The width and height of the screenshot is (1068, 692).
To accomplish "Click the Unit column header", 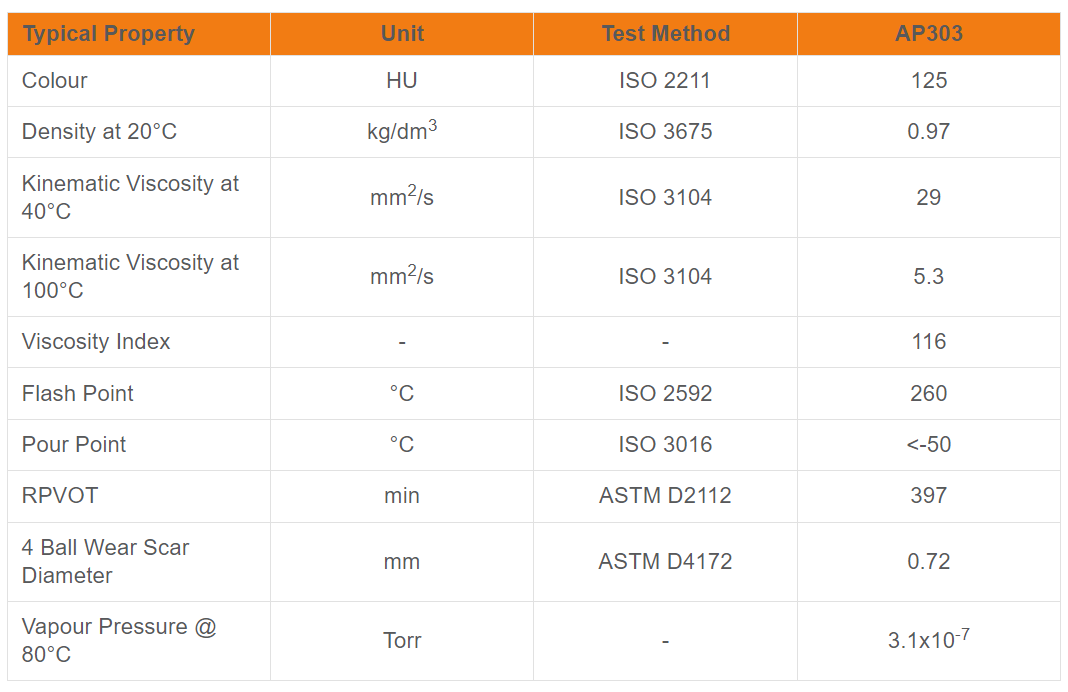I will tap(402, 34).
